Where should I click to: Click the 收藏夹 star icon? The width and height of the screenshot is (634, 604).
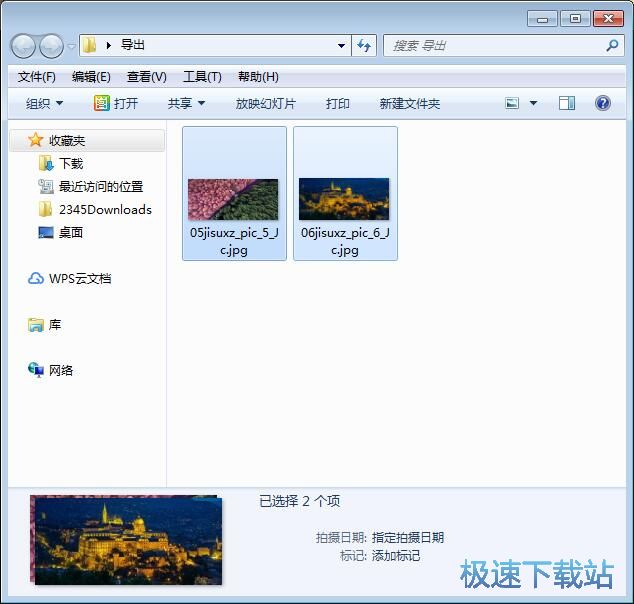tap(36, 140)
